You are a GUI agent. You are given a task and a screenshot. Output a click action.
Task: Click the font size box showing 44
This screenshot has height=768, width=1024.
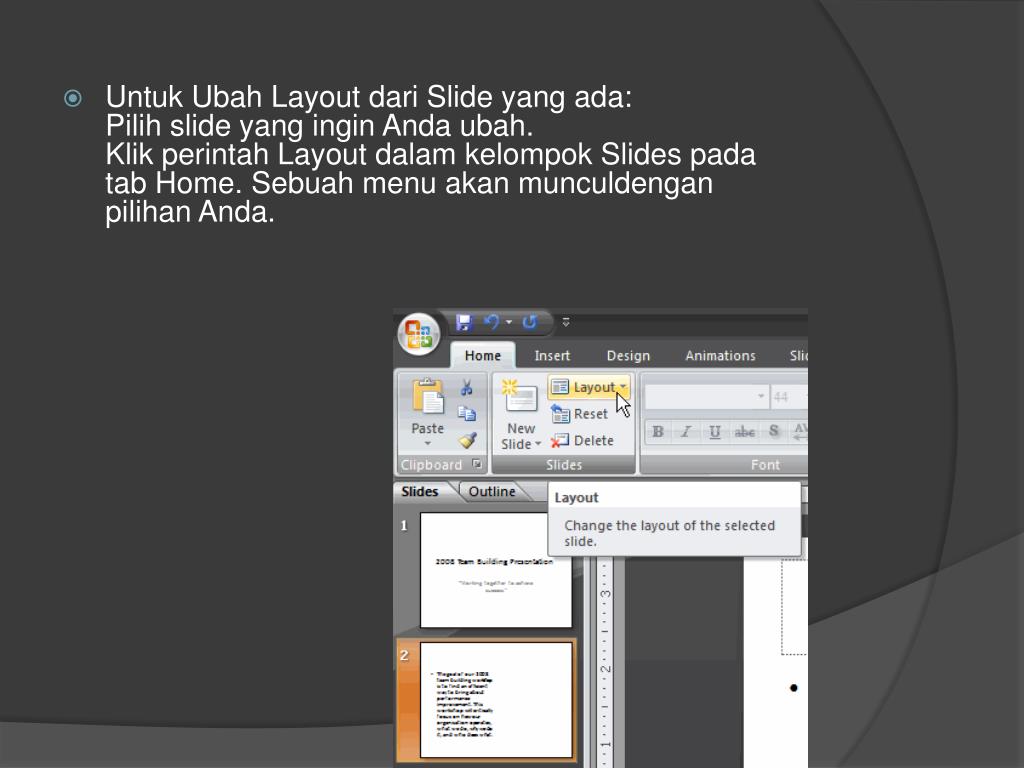788,396
